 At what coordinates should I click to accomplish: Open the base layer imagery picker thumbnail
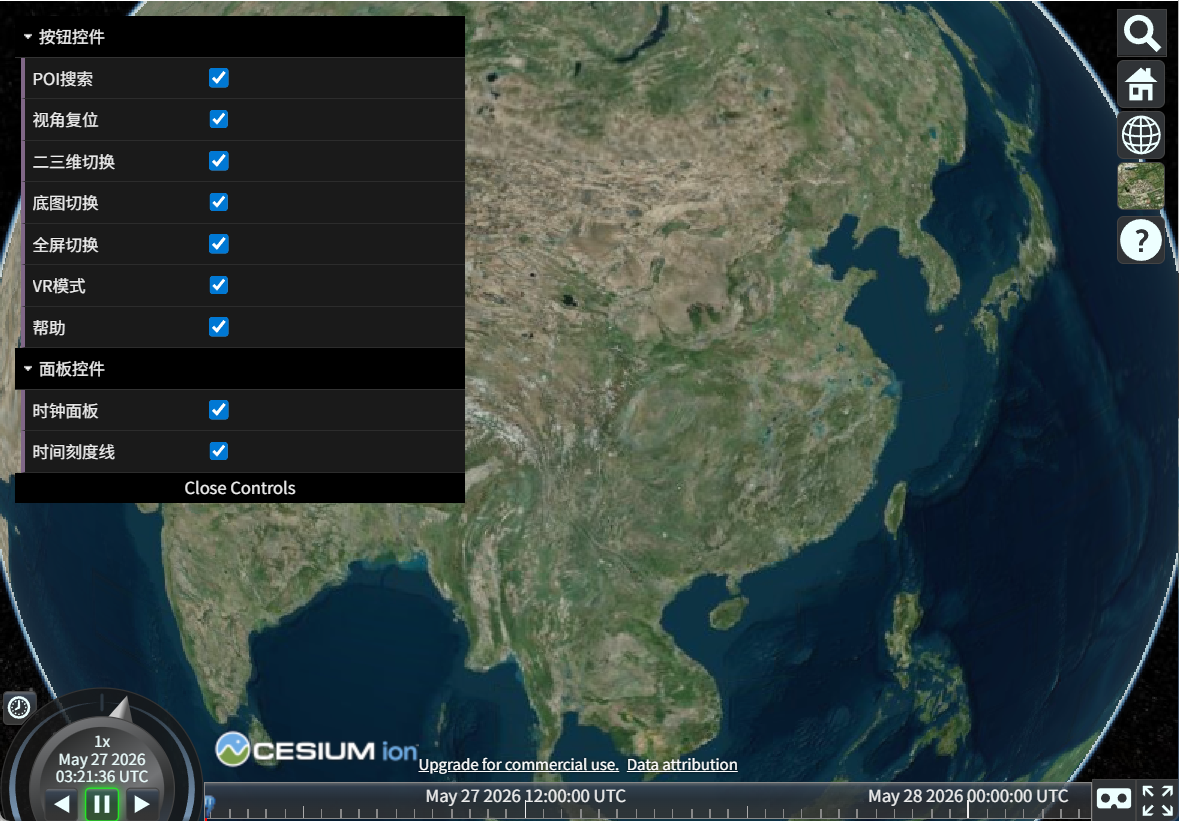point(1141,186)
